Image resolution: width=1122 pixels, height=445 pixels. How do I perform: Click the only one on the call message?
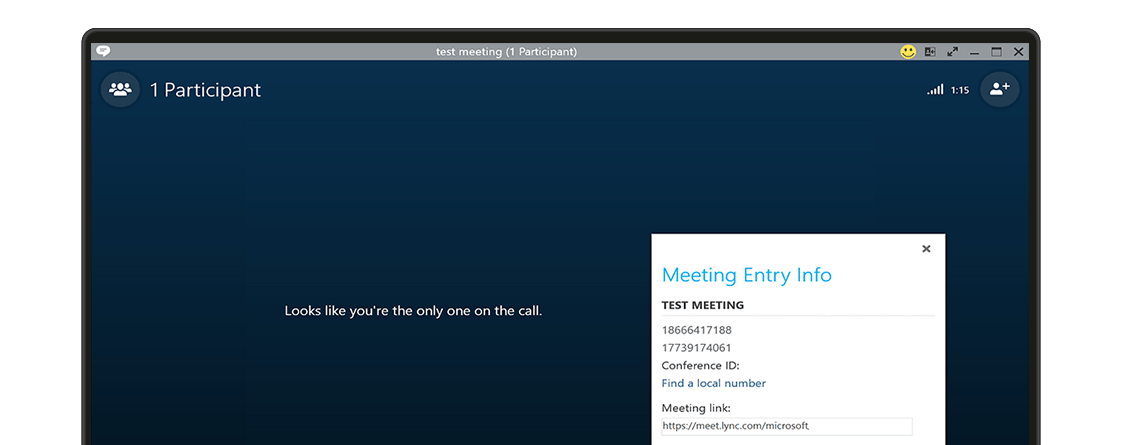click(x=413, y=311)
